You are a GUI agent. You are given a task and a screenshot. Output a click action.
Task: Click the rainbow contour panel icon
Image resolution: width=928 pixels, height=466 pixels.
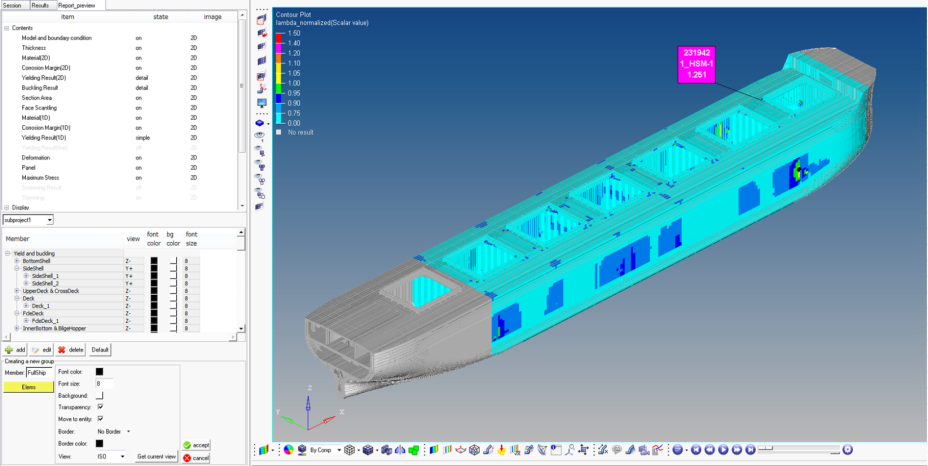point(434,450)
